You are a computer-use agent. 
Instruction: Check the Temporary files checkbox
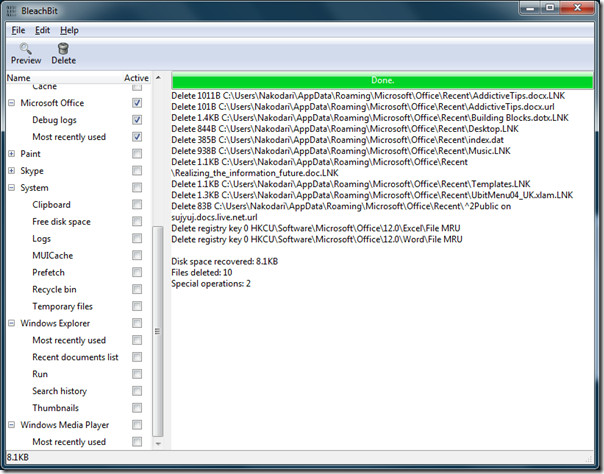click(x=137, y=306)
